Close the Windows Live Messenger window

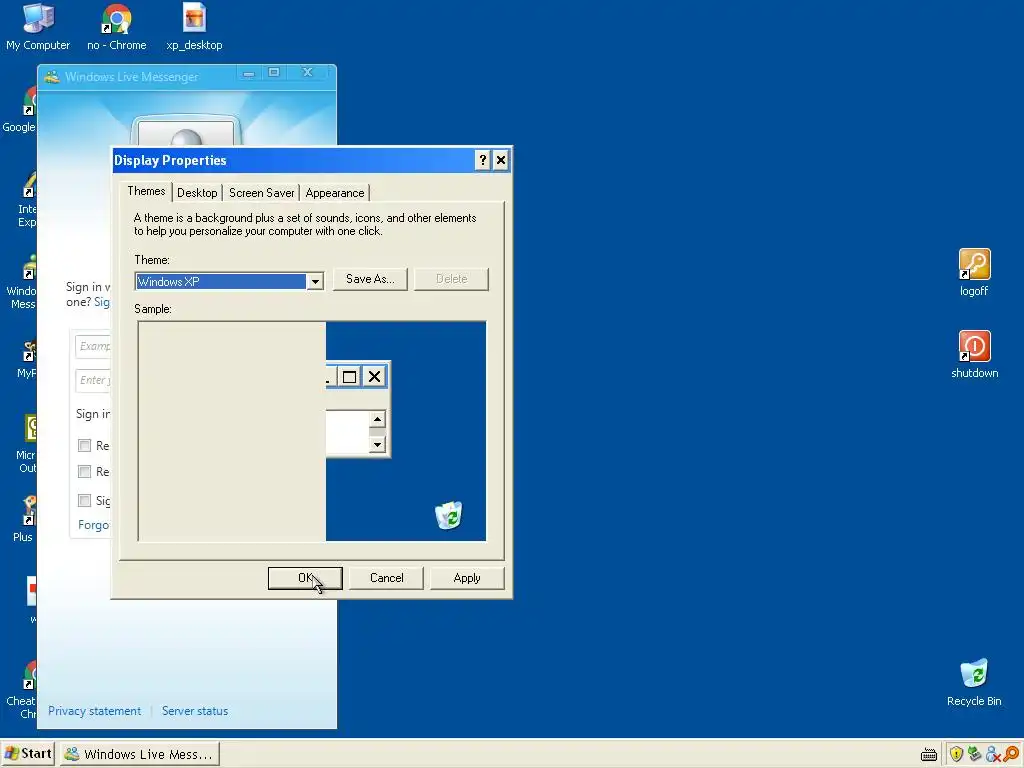[x=307, y=72]
